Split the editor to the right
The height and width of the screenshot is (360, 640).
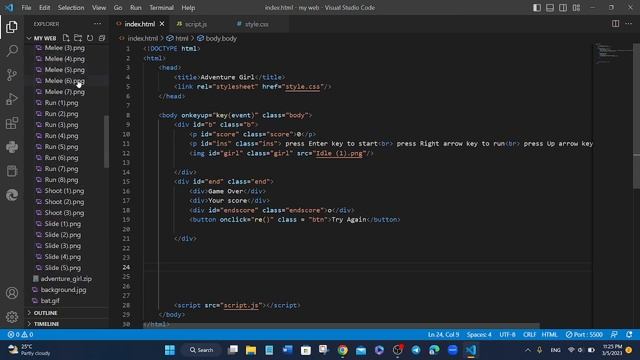615,24
